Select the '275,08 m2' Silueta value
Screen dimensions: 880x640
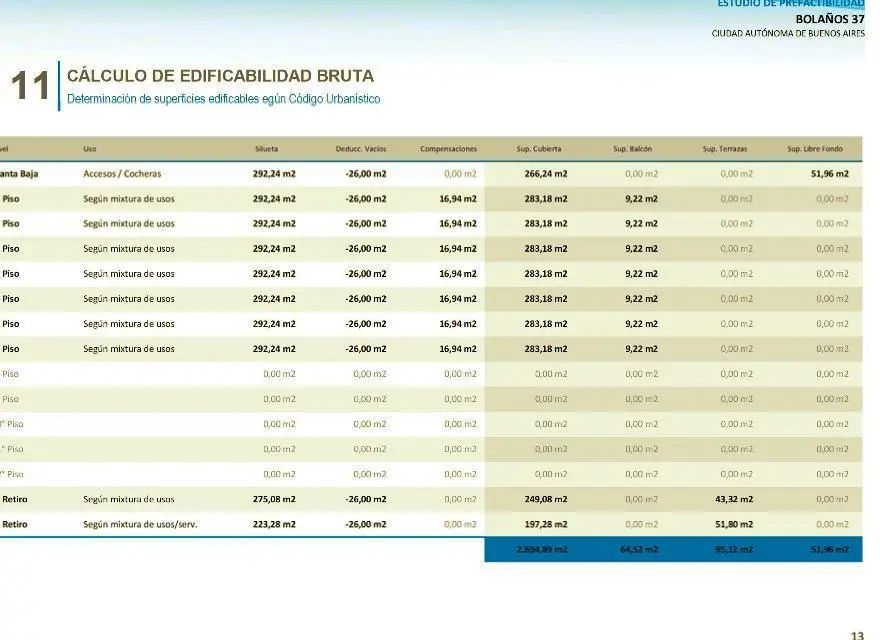[274, 499]
